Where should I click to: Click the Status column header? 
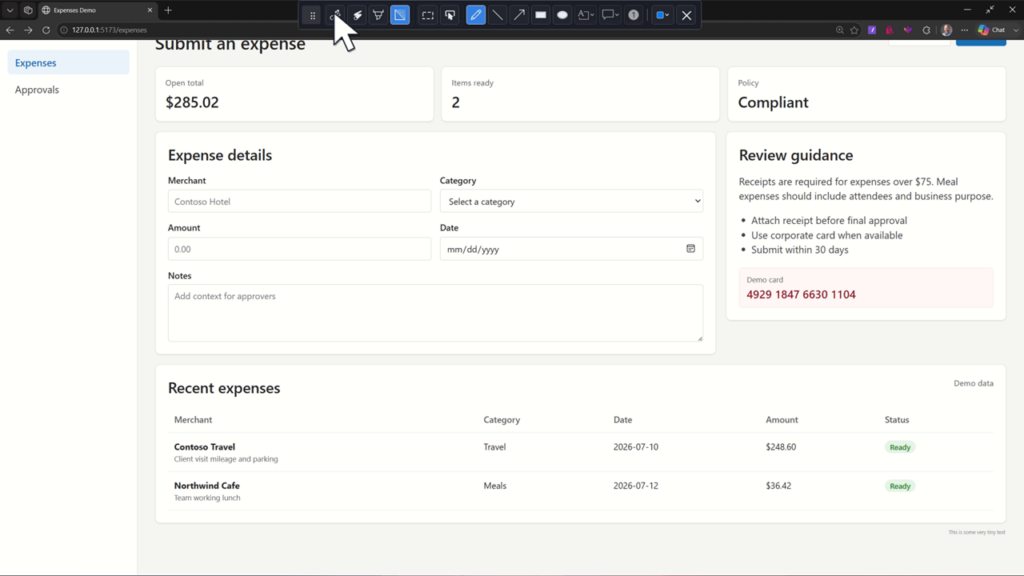tap(897, 420)
